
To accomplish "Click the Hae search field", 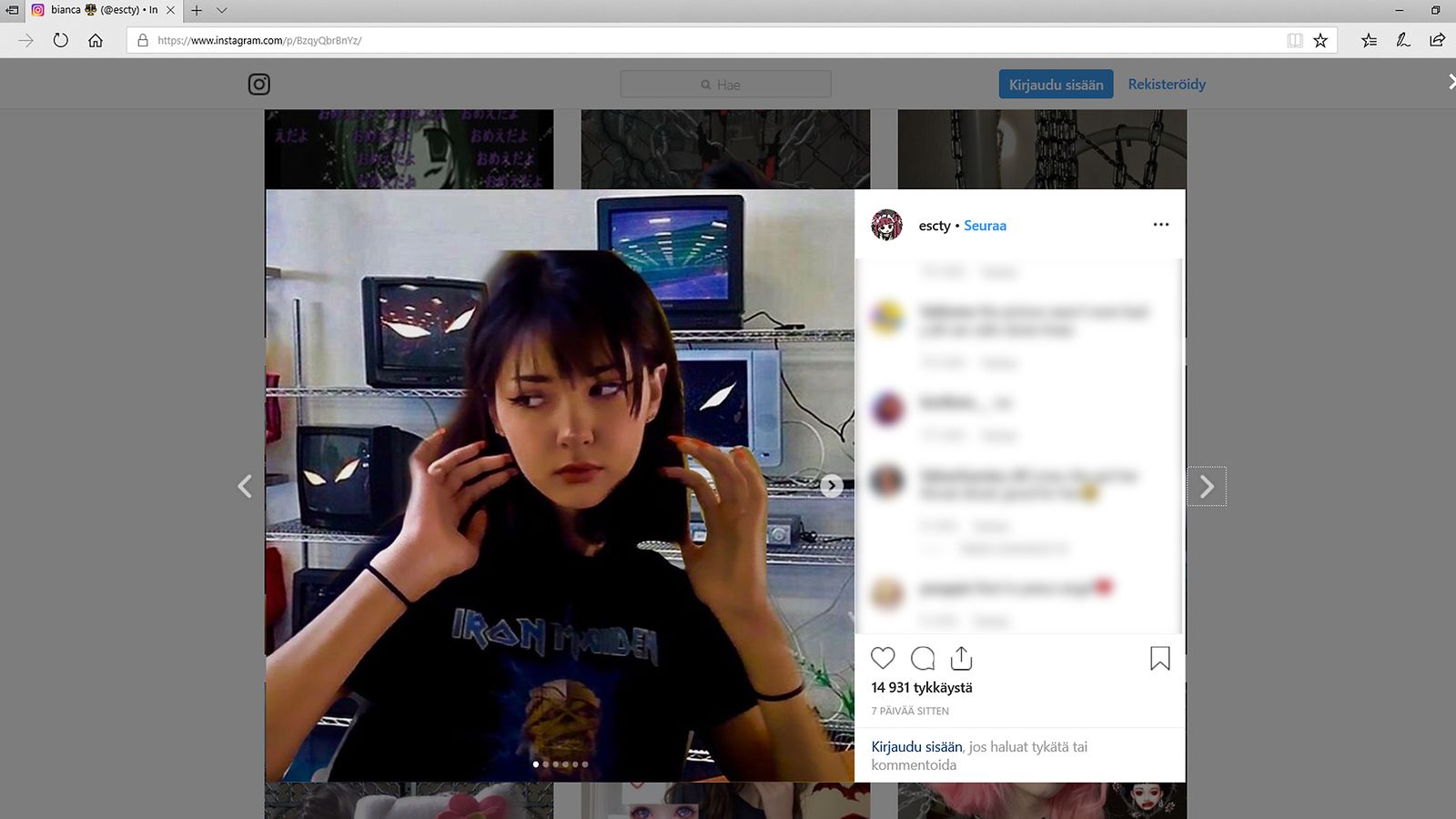I will (725, 85).
